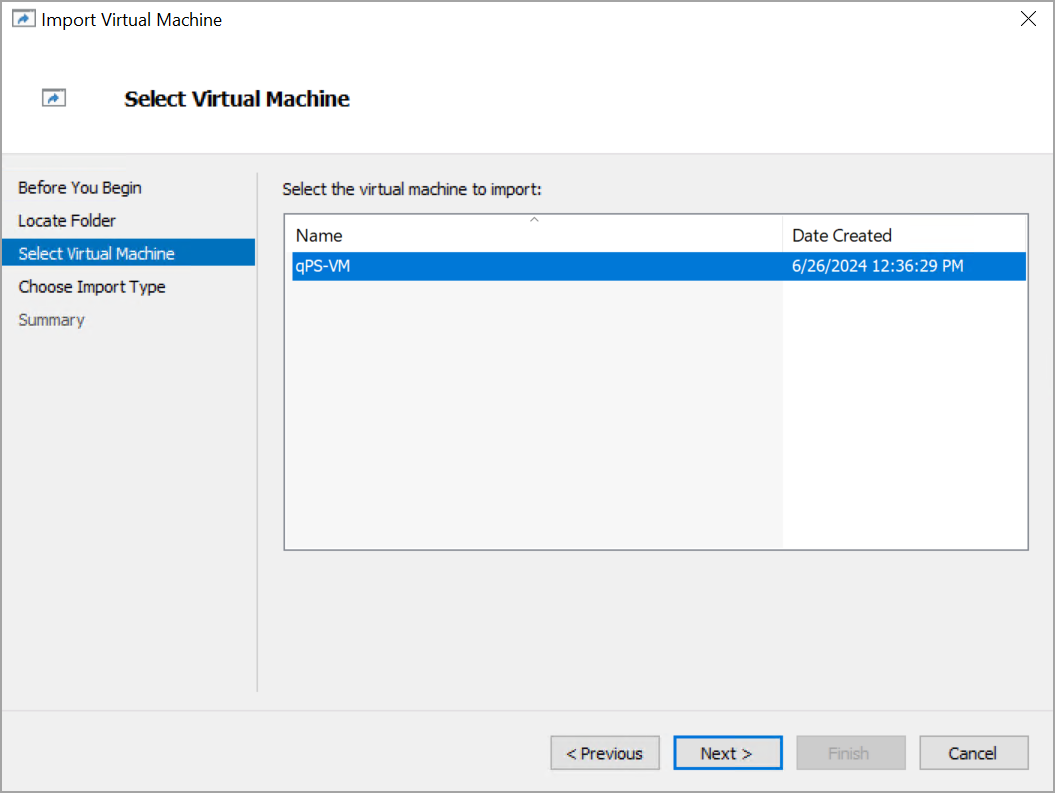Click the import arrow icon in wizard header
Image resolution: width=1055 pixels, height=793 pixels.
click(x=54, y=98)
